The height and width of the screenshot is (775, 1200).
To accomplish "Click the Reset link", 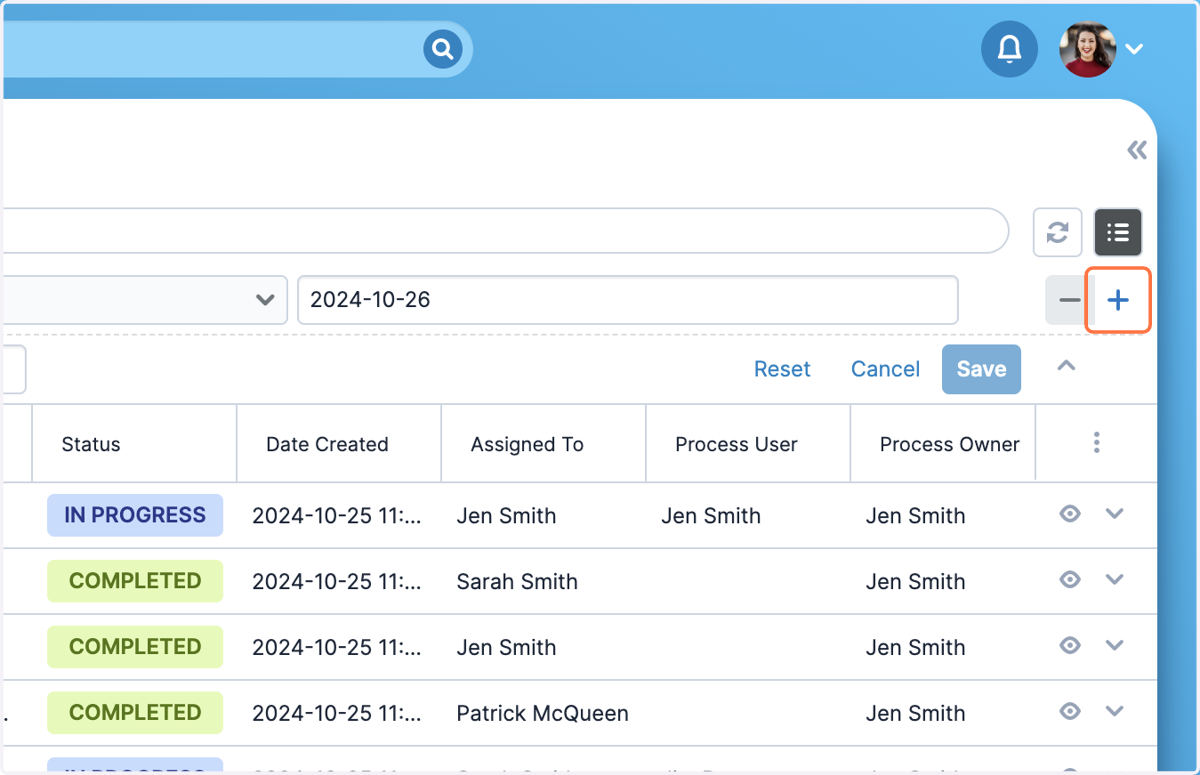I will [x=782, y=369].
